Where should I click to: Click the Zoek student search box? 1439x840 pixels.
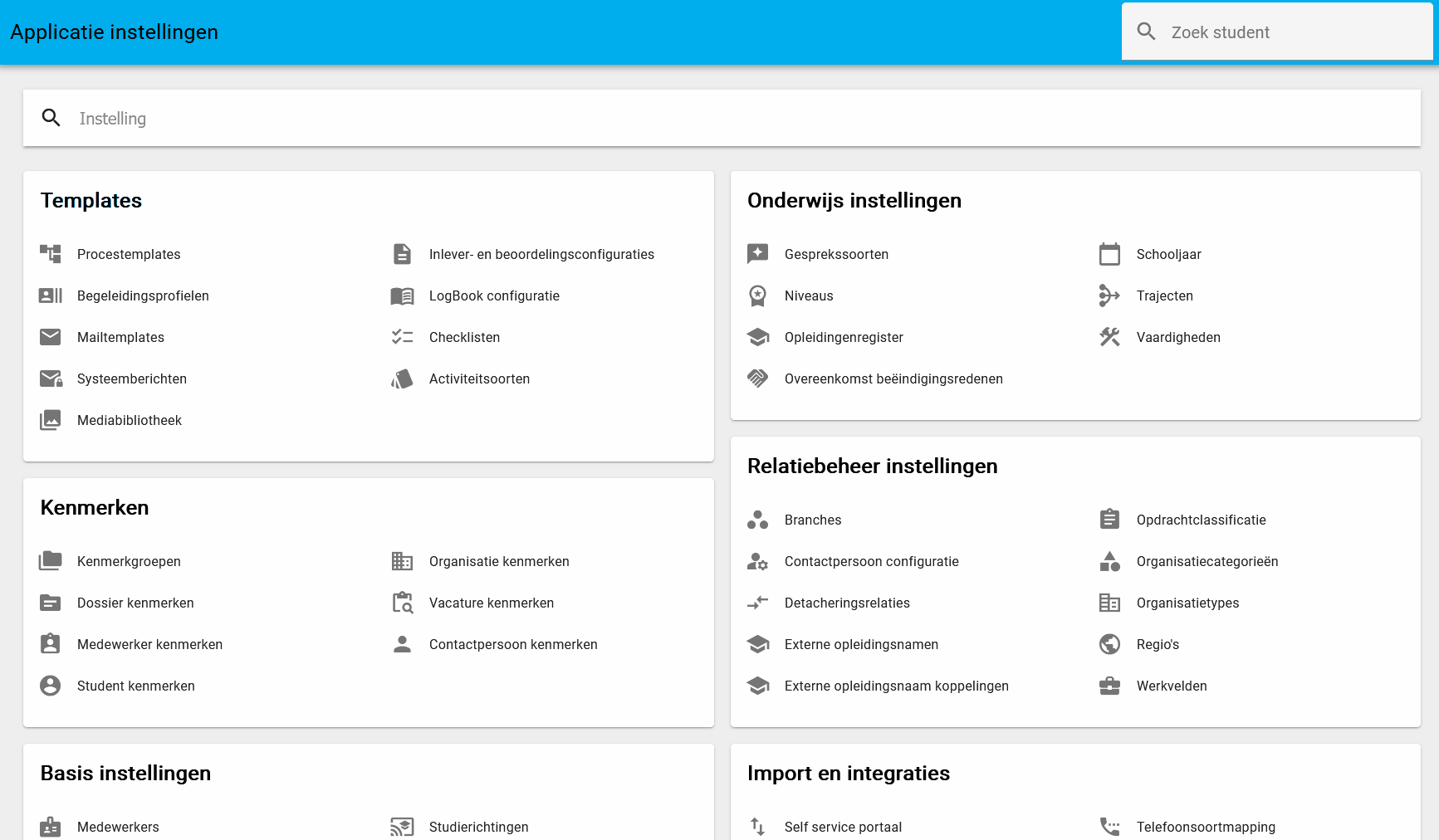[x=1279, y=32]
